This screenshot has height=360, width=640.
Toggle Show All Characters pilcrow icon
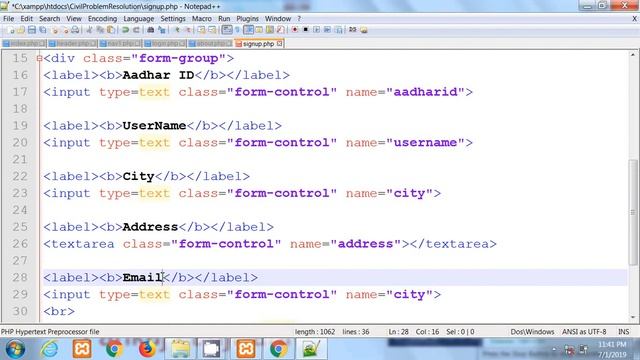pyautogui.click(x=238, y=30)
